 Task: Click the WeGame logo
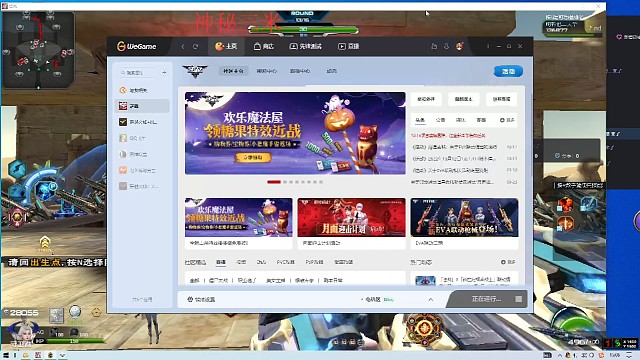(x=136, y=46)
